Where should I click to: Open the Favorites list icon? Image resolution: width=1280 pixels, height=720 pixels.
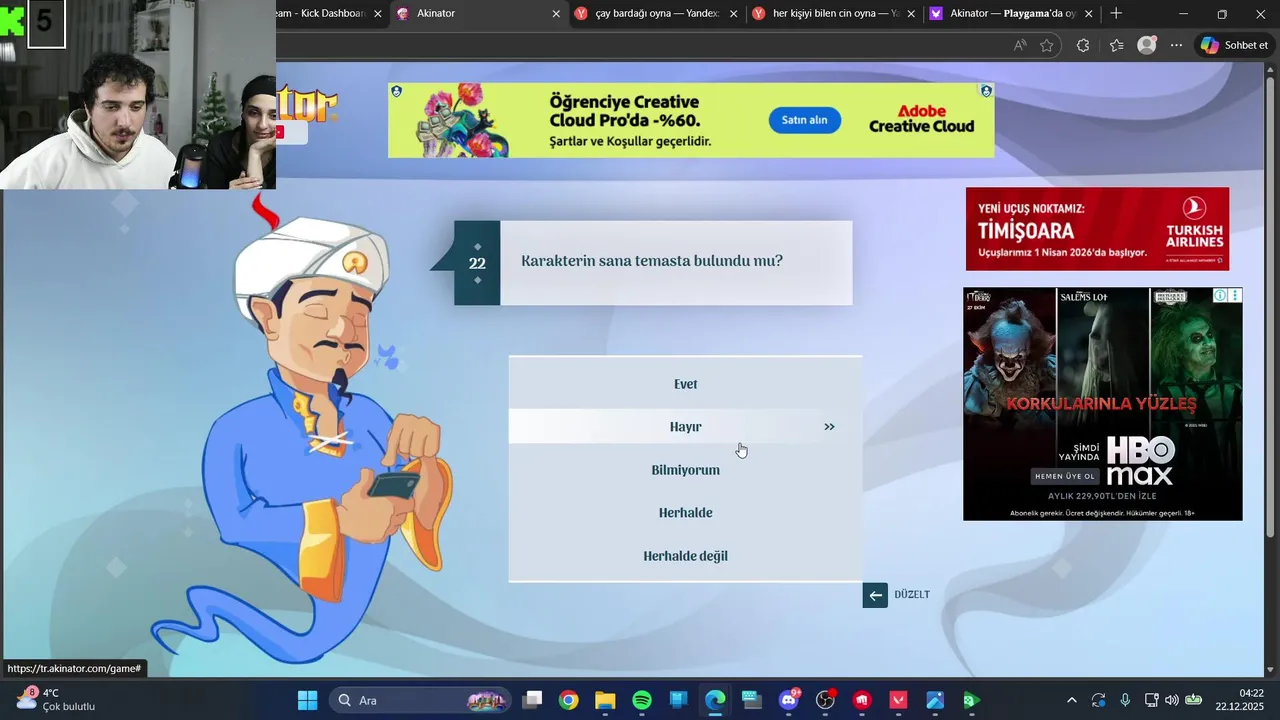[1116, 45]
